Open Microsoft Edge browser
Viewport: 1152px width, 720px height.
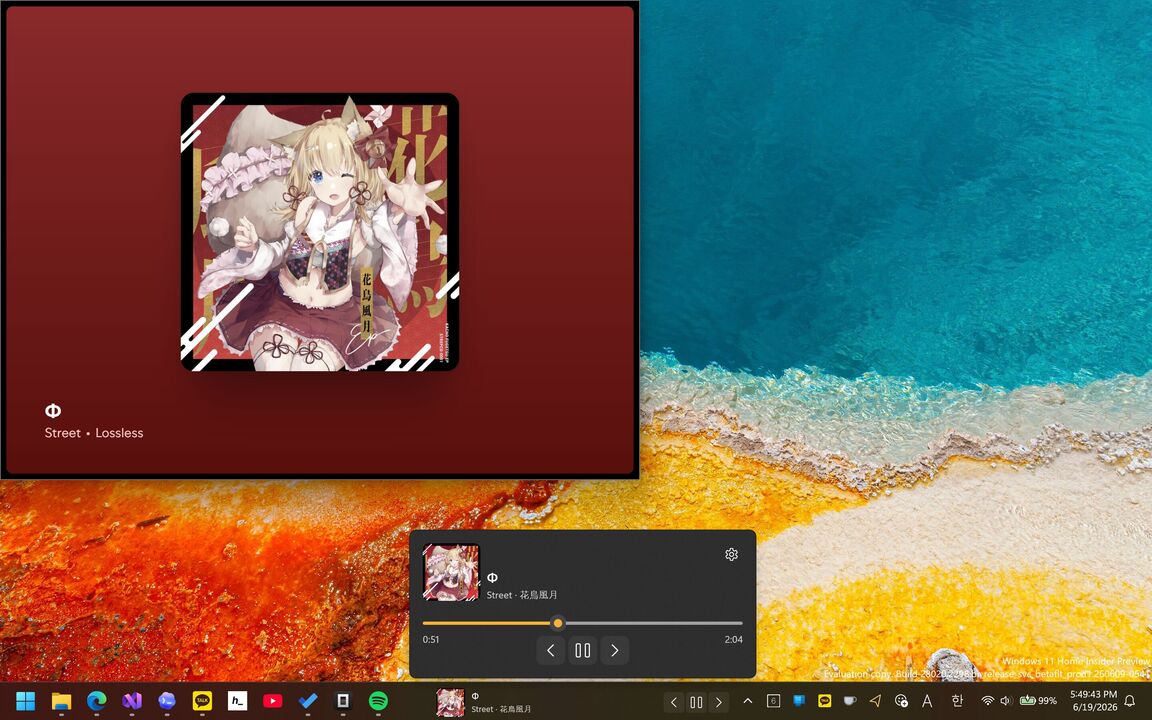pyautogui.click(x=96, y=701)
